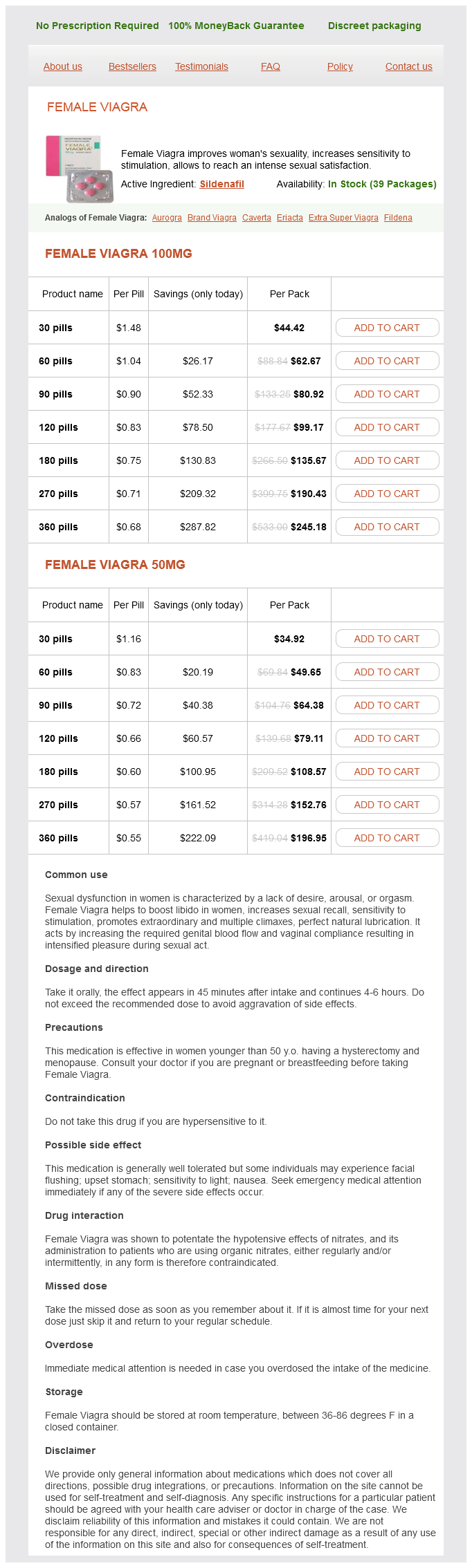Open the Testimonials page

(201, 66)
